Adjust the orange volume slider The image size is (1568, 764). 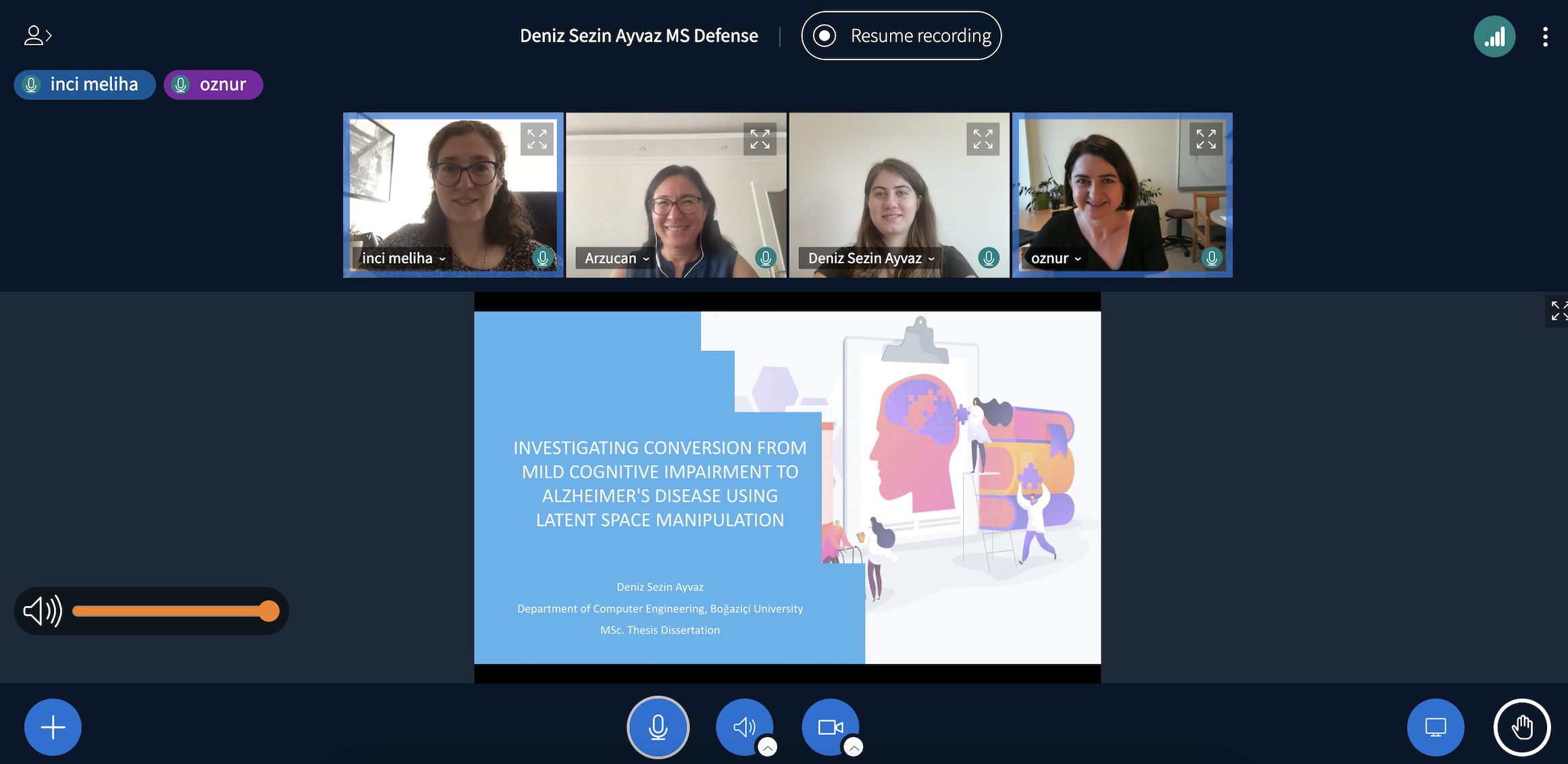(269, 611)
